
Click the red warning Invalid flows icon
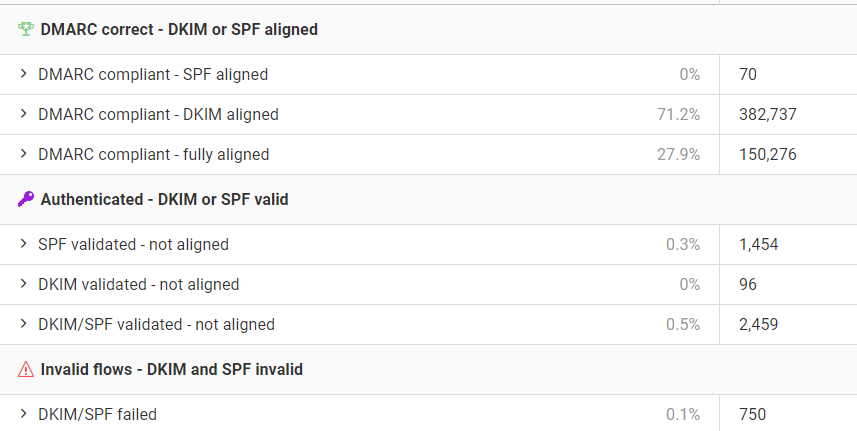click(x=26, y=370)
